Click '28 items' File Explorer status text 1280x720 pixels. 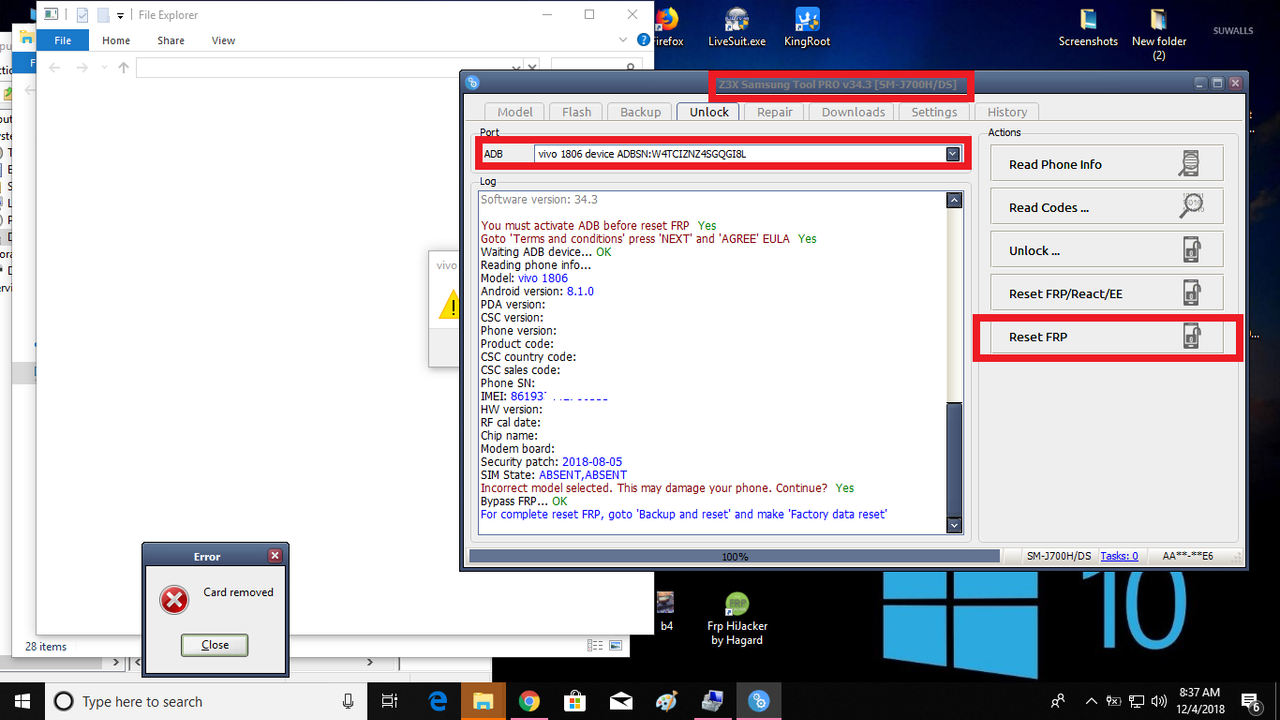(x=46, y=646)
